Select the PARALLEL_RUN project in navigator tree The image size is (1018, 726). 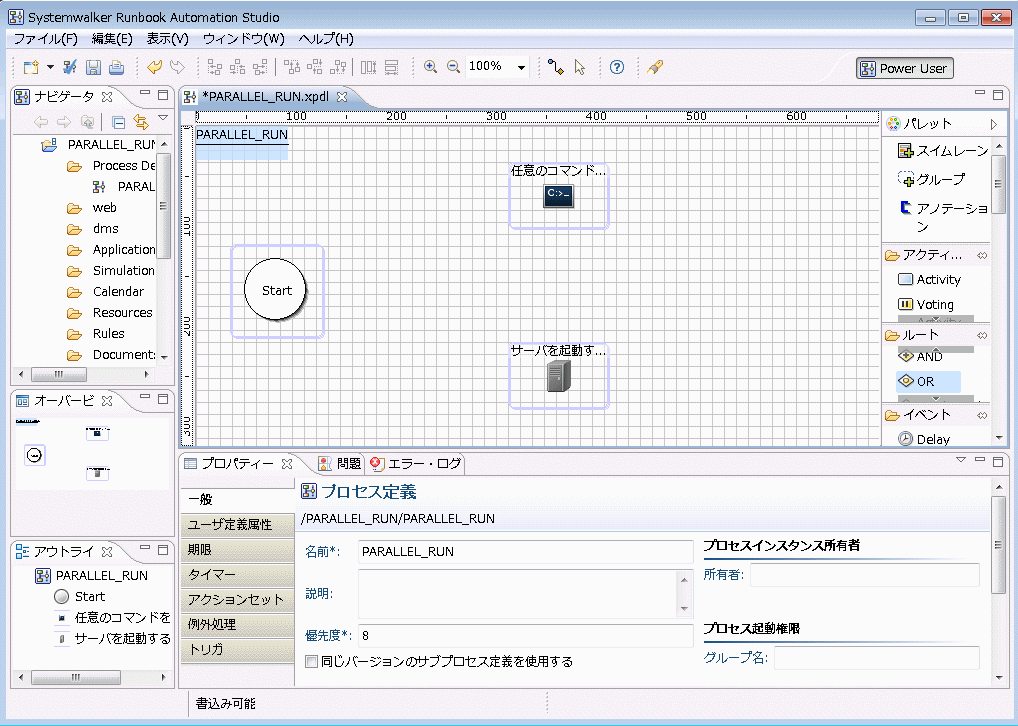point(100,144)
